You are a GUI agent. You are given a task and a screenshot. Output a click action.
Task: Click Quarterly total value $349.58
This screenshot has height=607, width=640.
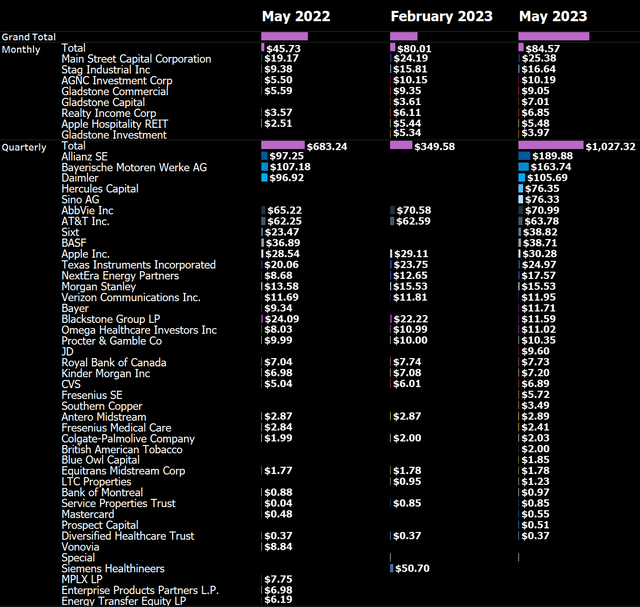435,147
